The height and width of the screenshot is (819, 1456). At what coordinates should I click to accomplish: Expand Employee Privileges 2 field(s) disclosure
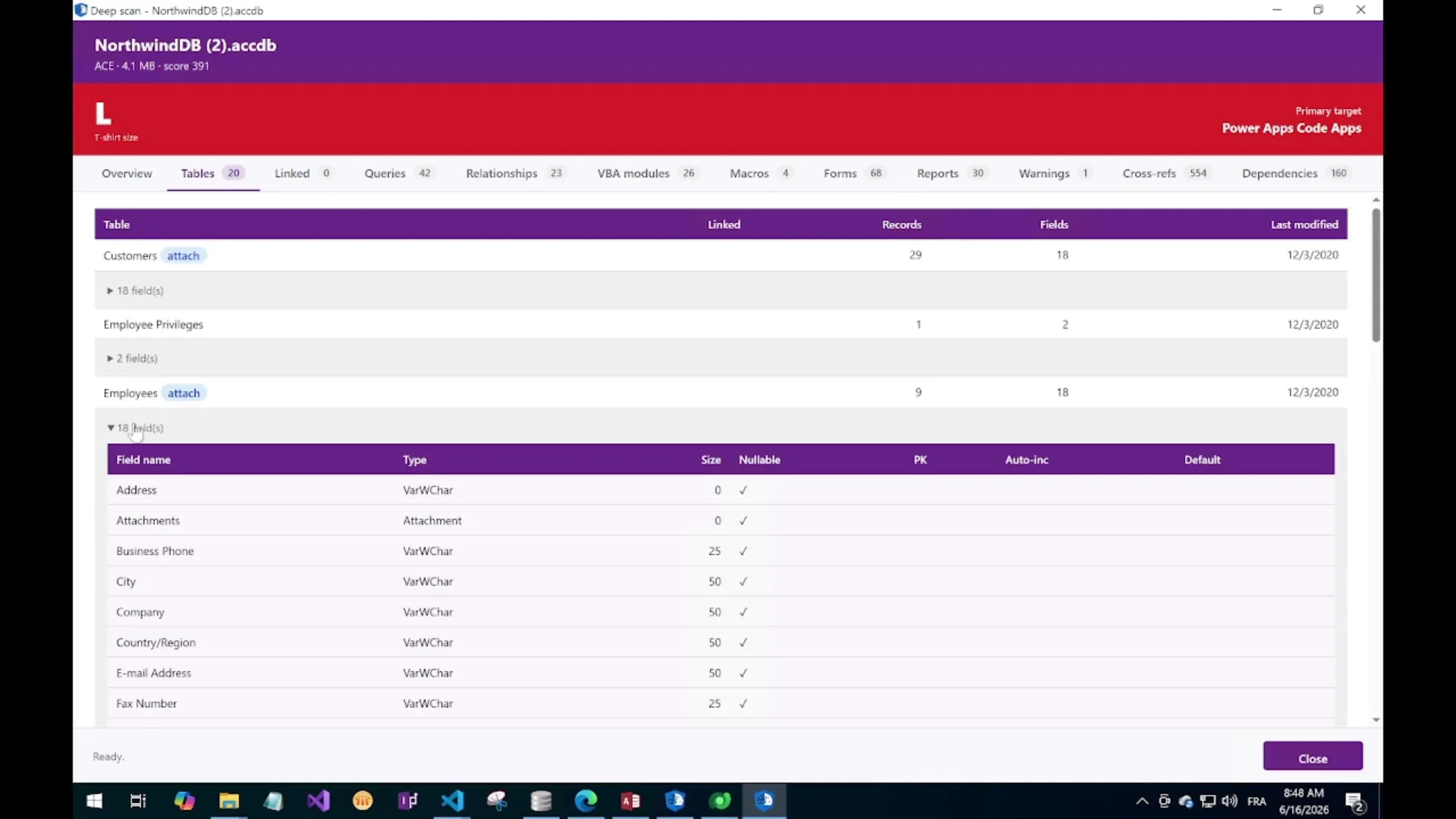pos(132,358)
